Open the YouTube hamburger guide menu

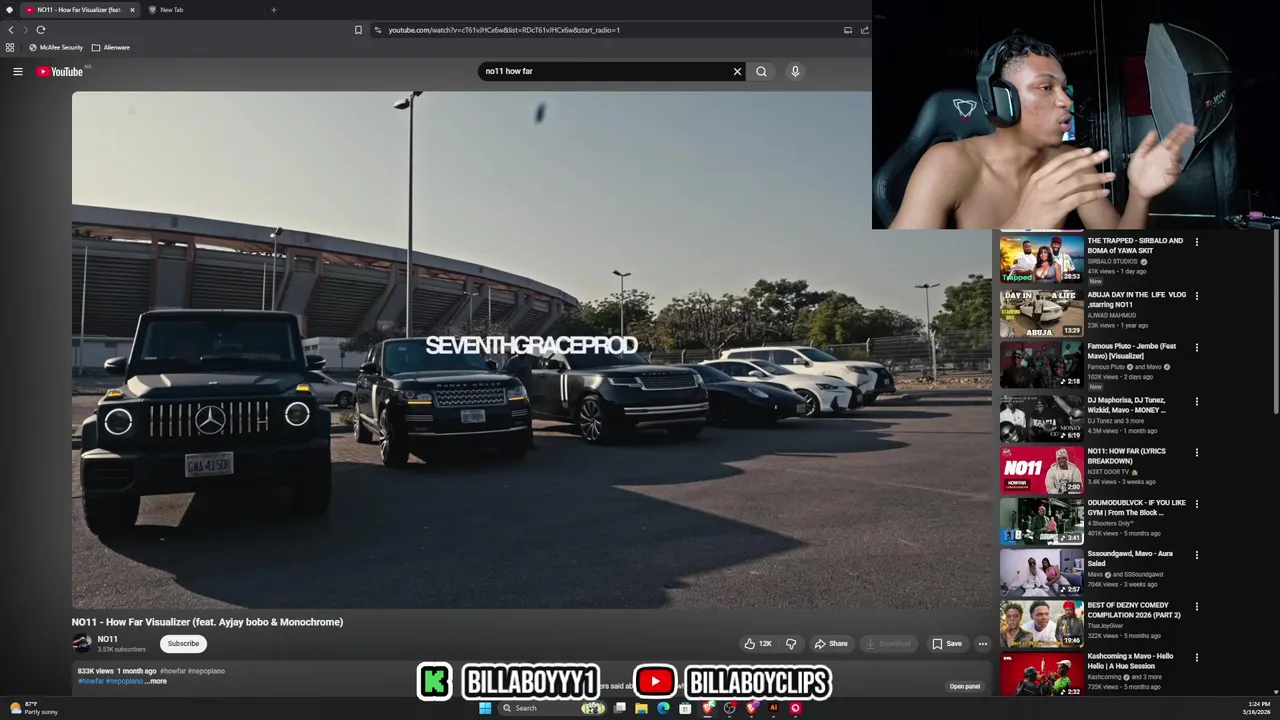tap(17, 71)
